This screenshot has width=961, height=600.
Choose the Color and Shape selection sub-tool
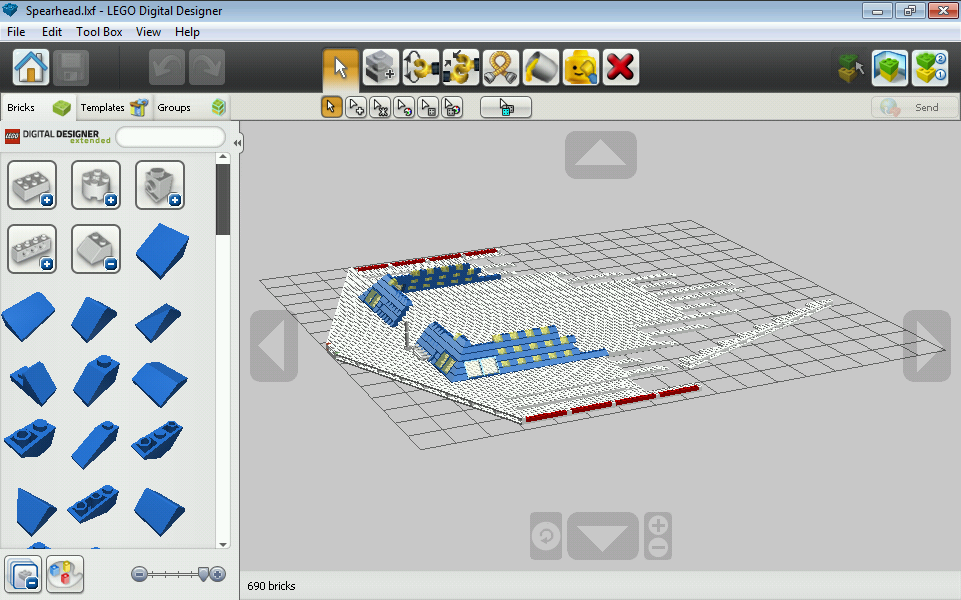(x=452, y=107)
